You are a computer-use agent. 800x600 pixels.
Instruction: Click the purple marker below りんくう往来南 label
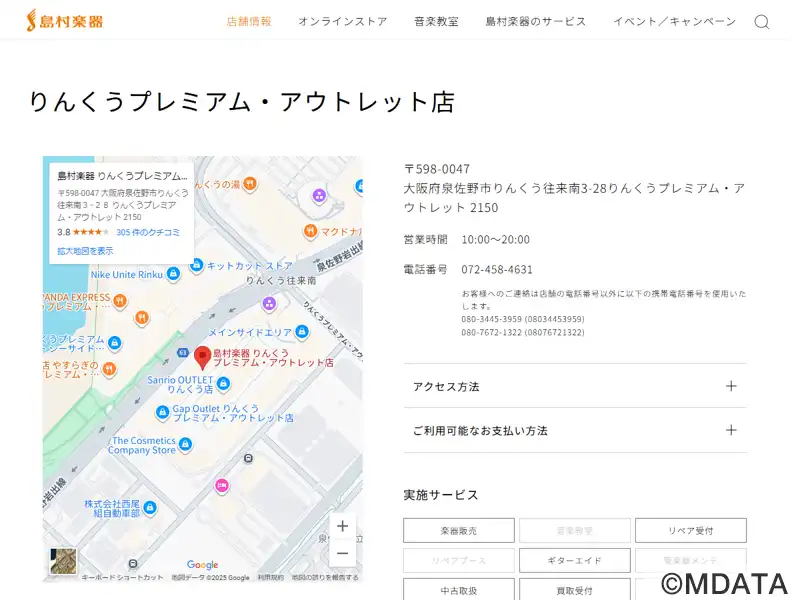click(x=269, y=304)
